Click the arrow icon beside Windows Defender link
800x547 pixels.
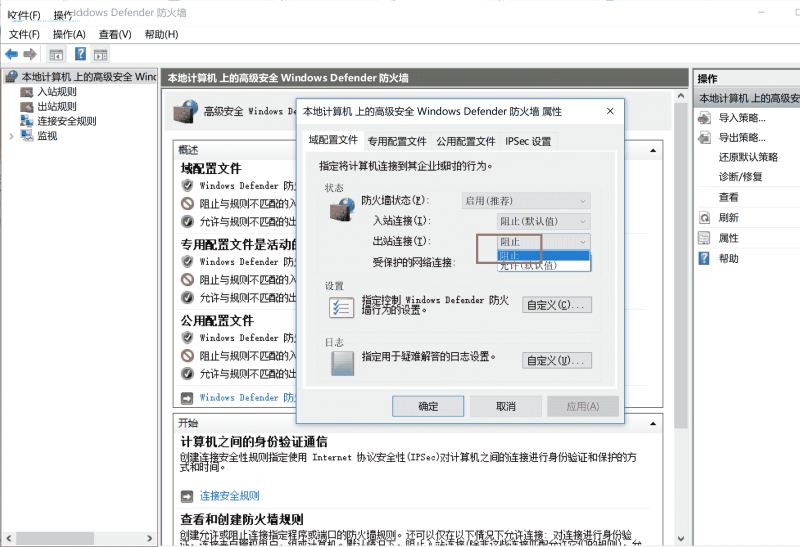tap(187, 398)
